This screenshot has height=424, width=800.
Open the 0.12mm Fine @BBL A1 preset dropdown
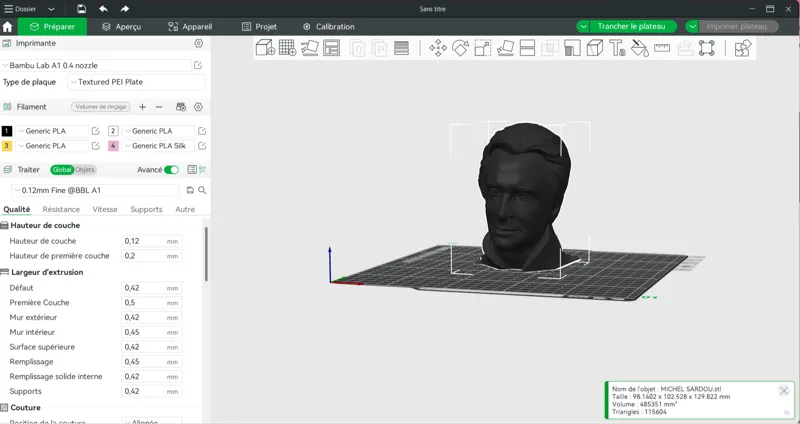pos(95,190)
